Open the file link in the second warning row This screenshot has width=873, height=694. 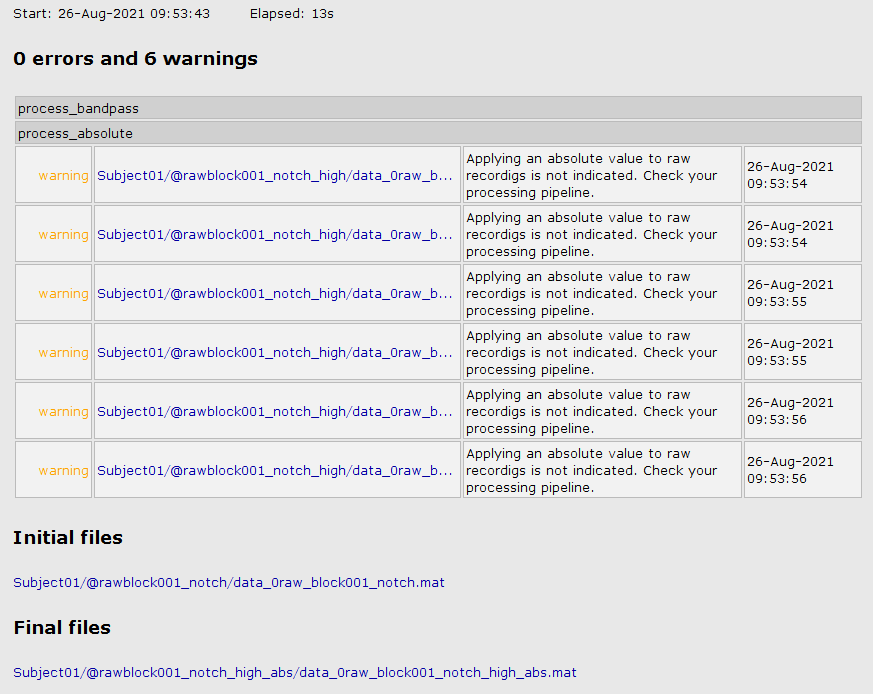tap(275, 235)
